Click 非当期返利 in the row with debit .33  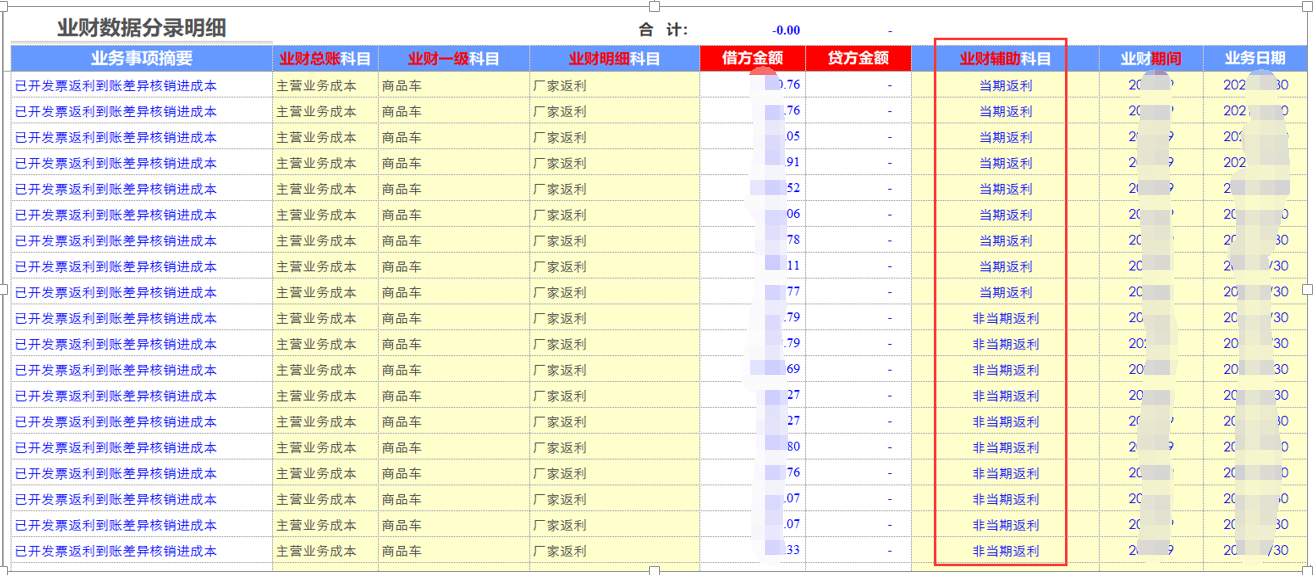(1005, 551)
